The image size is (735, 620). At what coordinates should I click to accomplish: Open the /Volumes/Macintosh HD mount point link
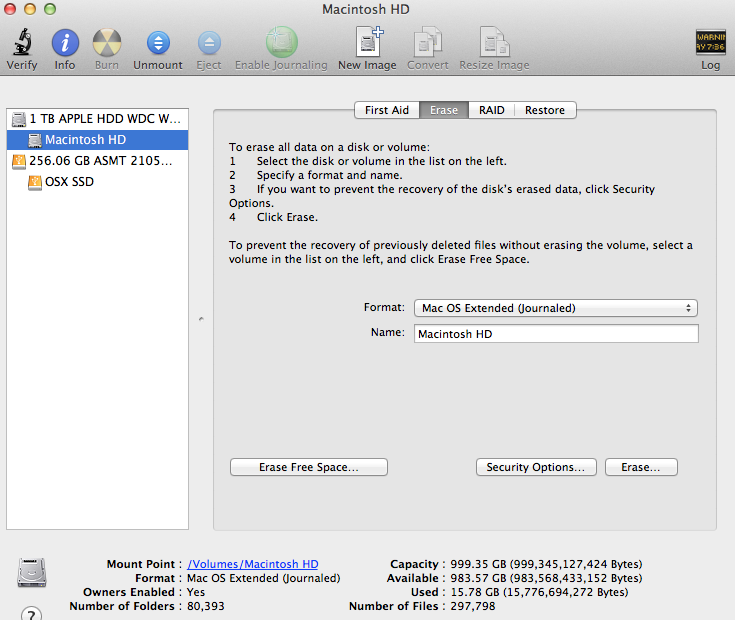(253, 564)
